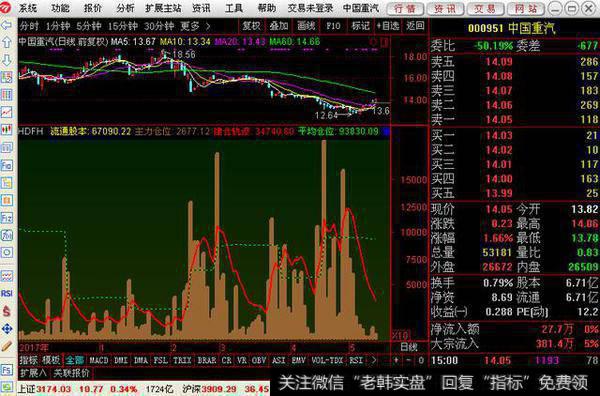Open the 分析 menu
Viewport: 600px width, 396px height.
pyautogui.click(x=126, y=8)
